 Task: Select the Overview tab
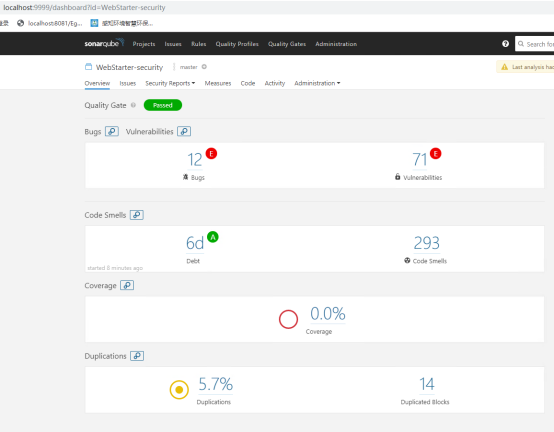(x=97, y=83)
